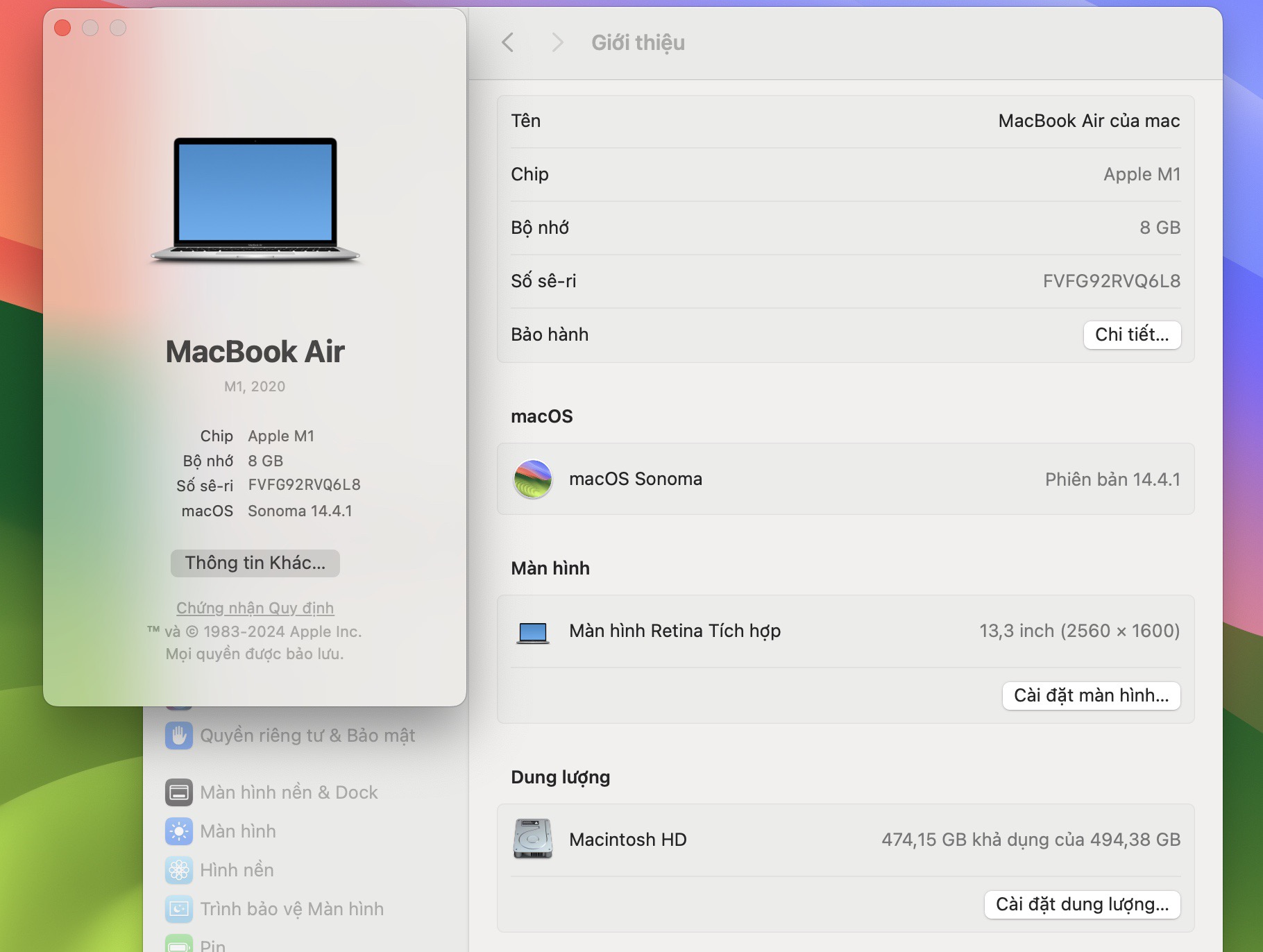
Task: Click the macOS Sonoma icon
Action: 533,479
